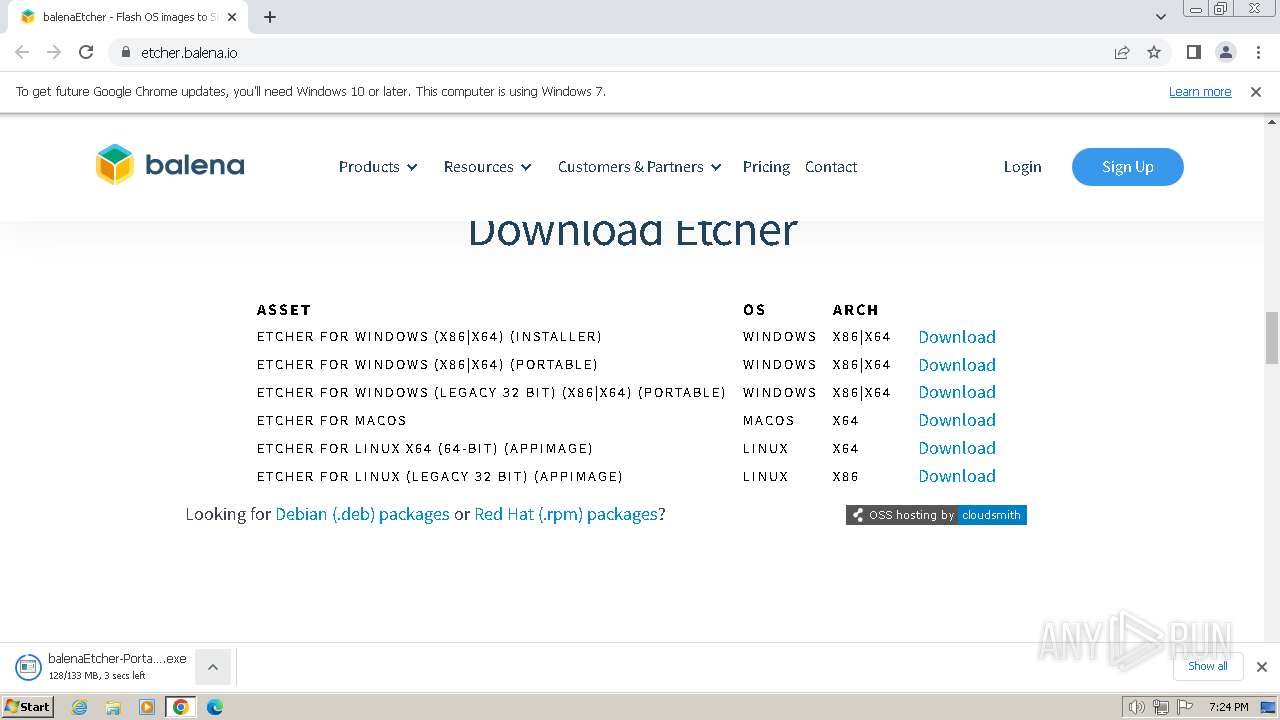
Task: Click the cloudsmith OSS hosting badge
Action: tap(936, 515)
